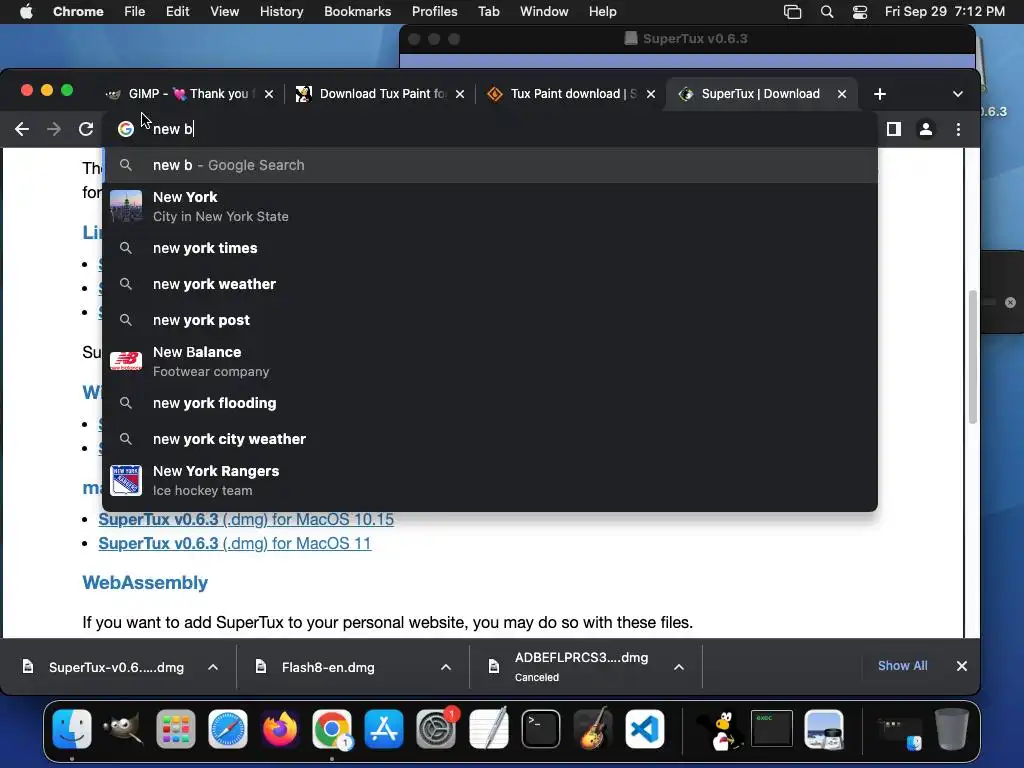The height and width of the screenshot is (768, 1024).
Task: Open Finder from the Dock
Action: (72, 729)
